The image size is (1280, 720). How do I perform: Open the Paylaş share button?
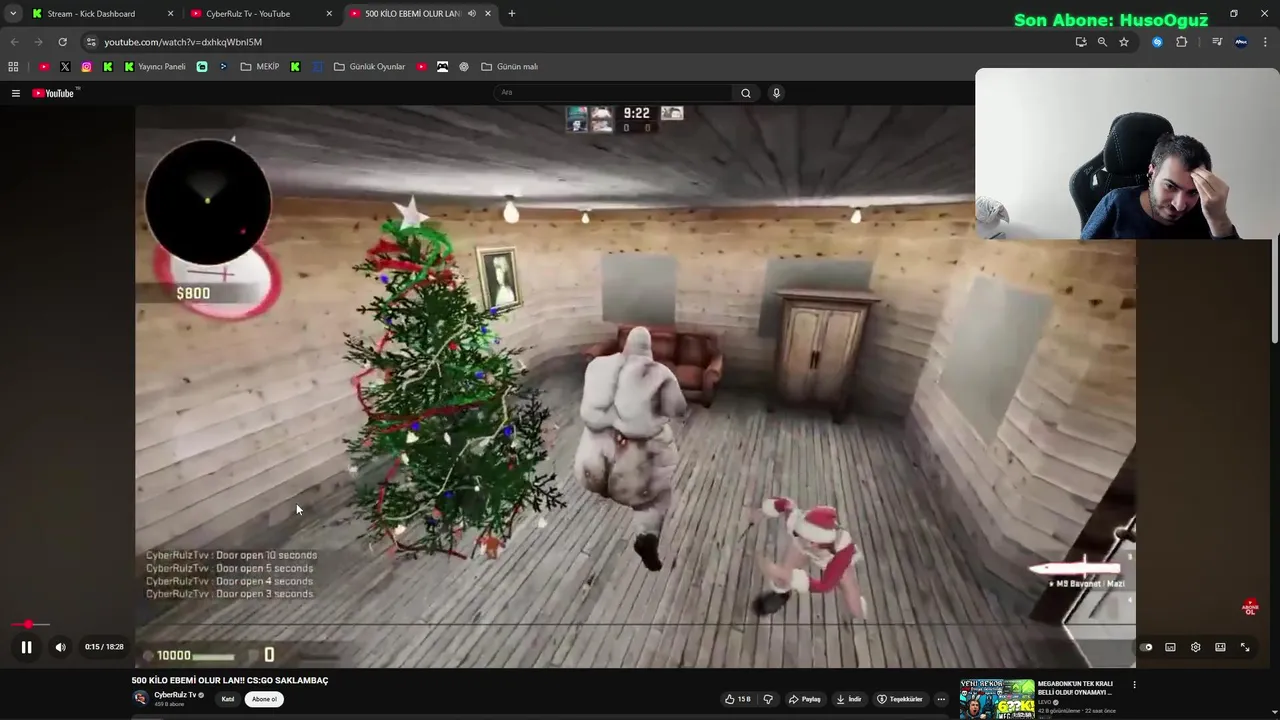(x=805, y=699)
